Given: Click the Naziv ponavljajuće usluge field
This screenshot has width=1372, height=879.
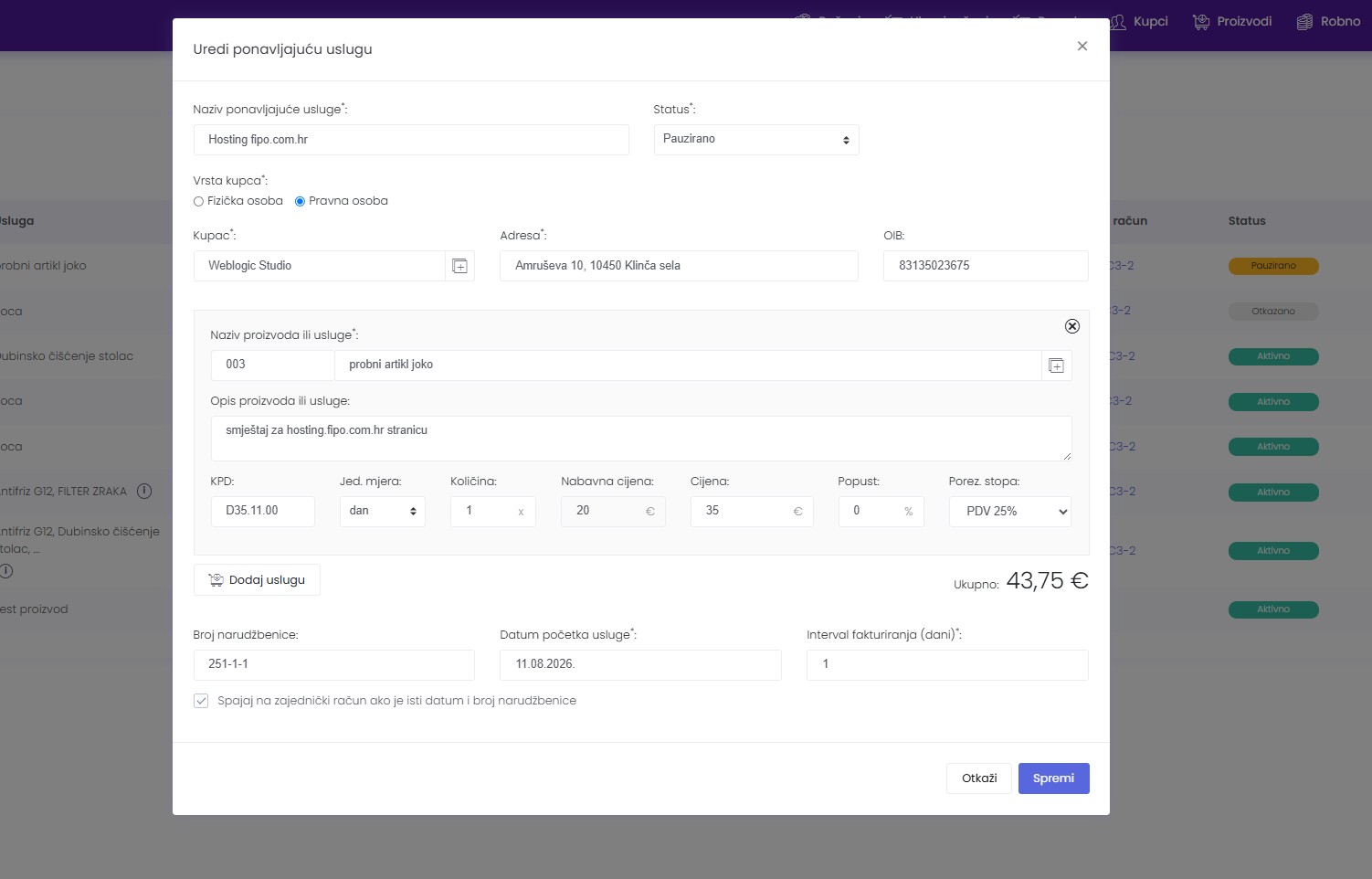Looking at the screenshot, I should pos(411,140).
